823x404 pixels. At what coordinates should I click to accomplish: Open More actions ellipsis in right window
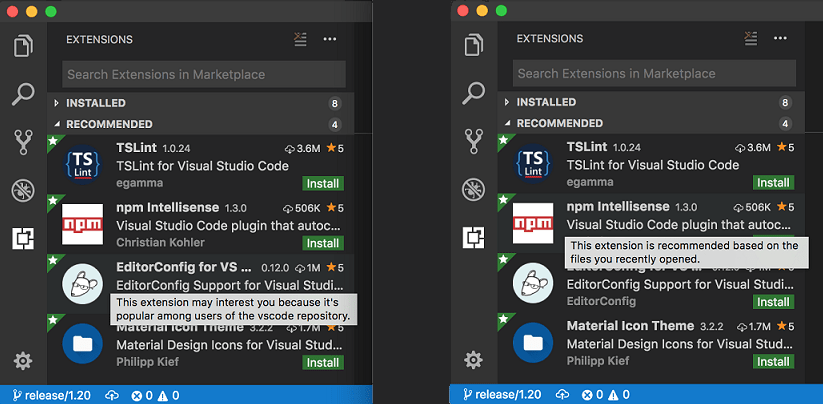(780, 38)
